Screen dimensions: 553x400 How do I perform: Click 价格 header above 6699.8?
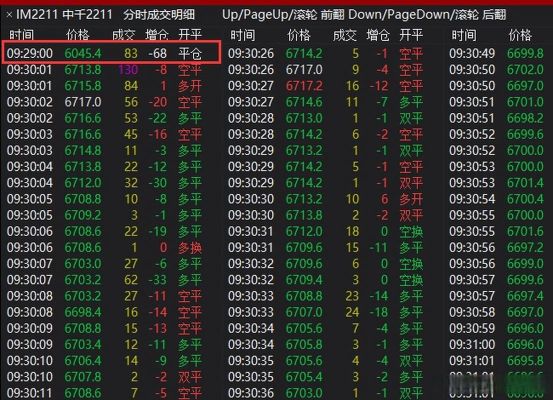(520, 35)
